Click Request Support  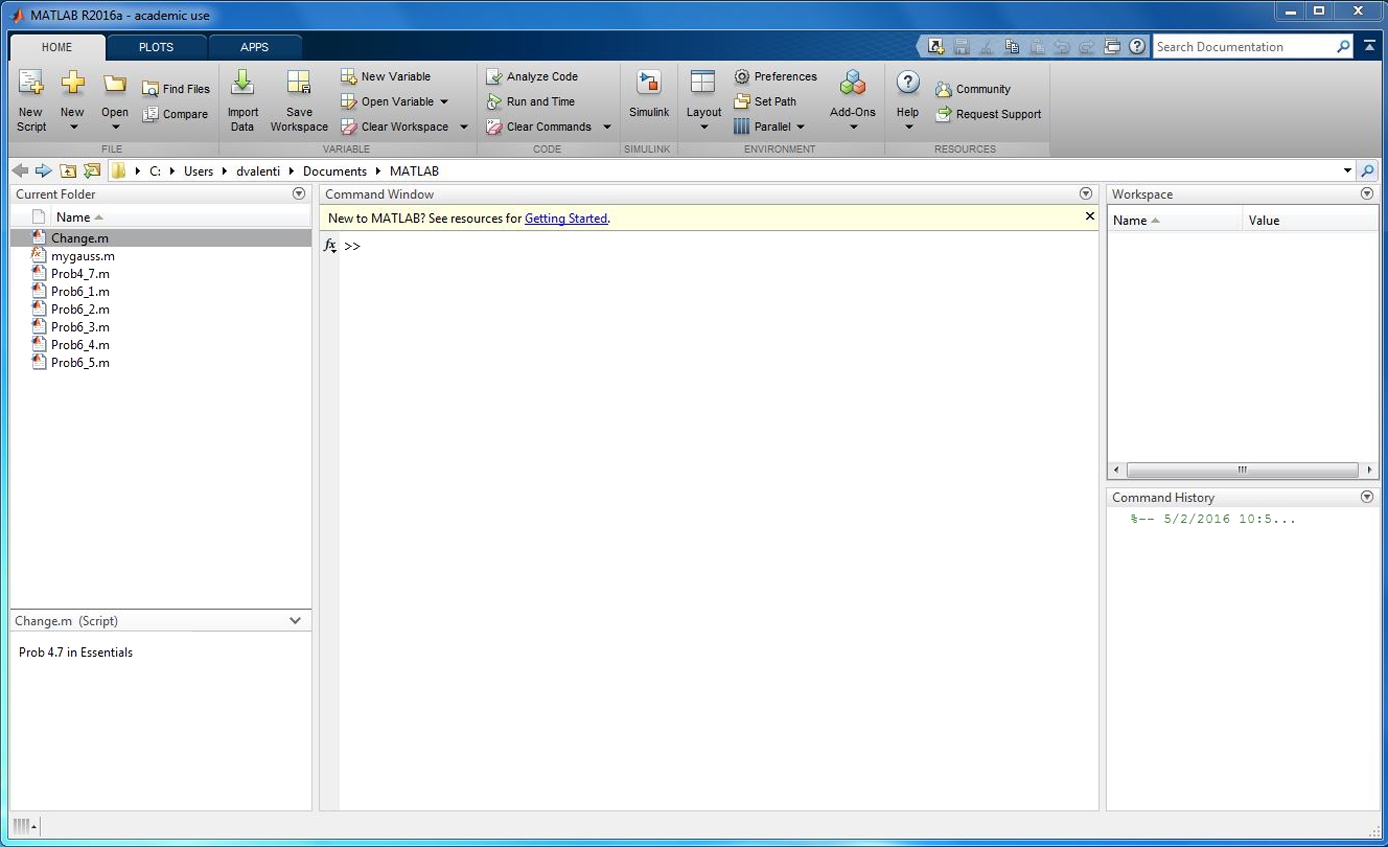988,114
